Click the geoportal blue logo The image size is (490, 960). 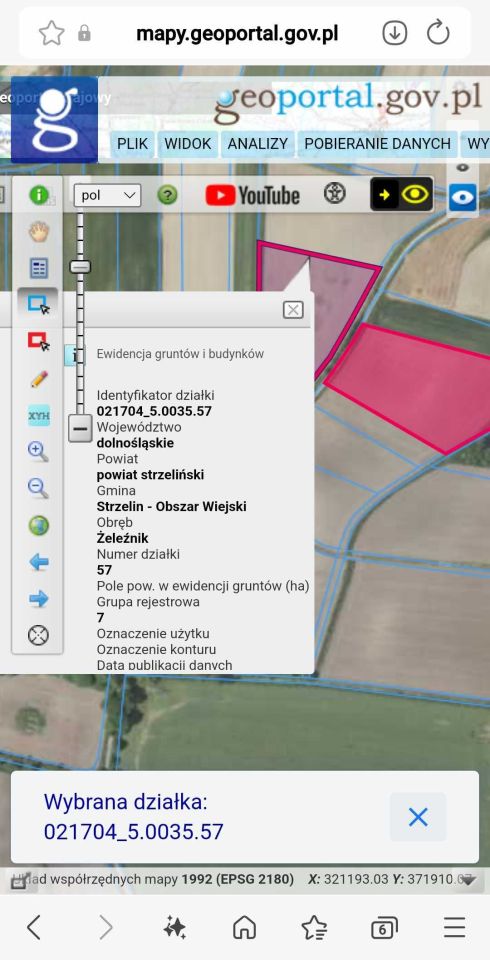pyautogui.click(x=55, y=119)
